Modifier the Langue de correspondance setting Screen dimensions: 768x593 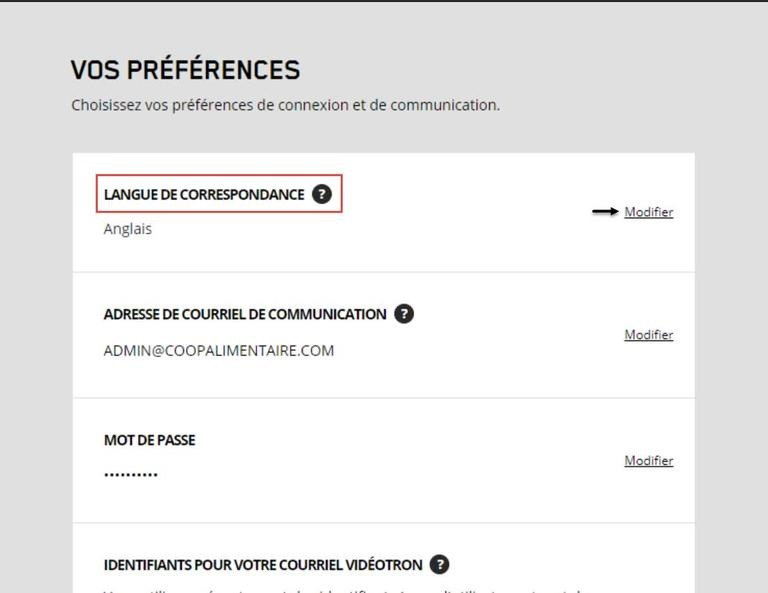pyautogui.click(x=648, y=212)
